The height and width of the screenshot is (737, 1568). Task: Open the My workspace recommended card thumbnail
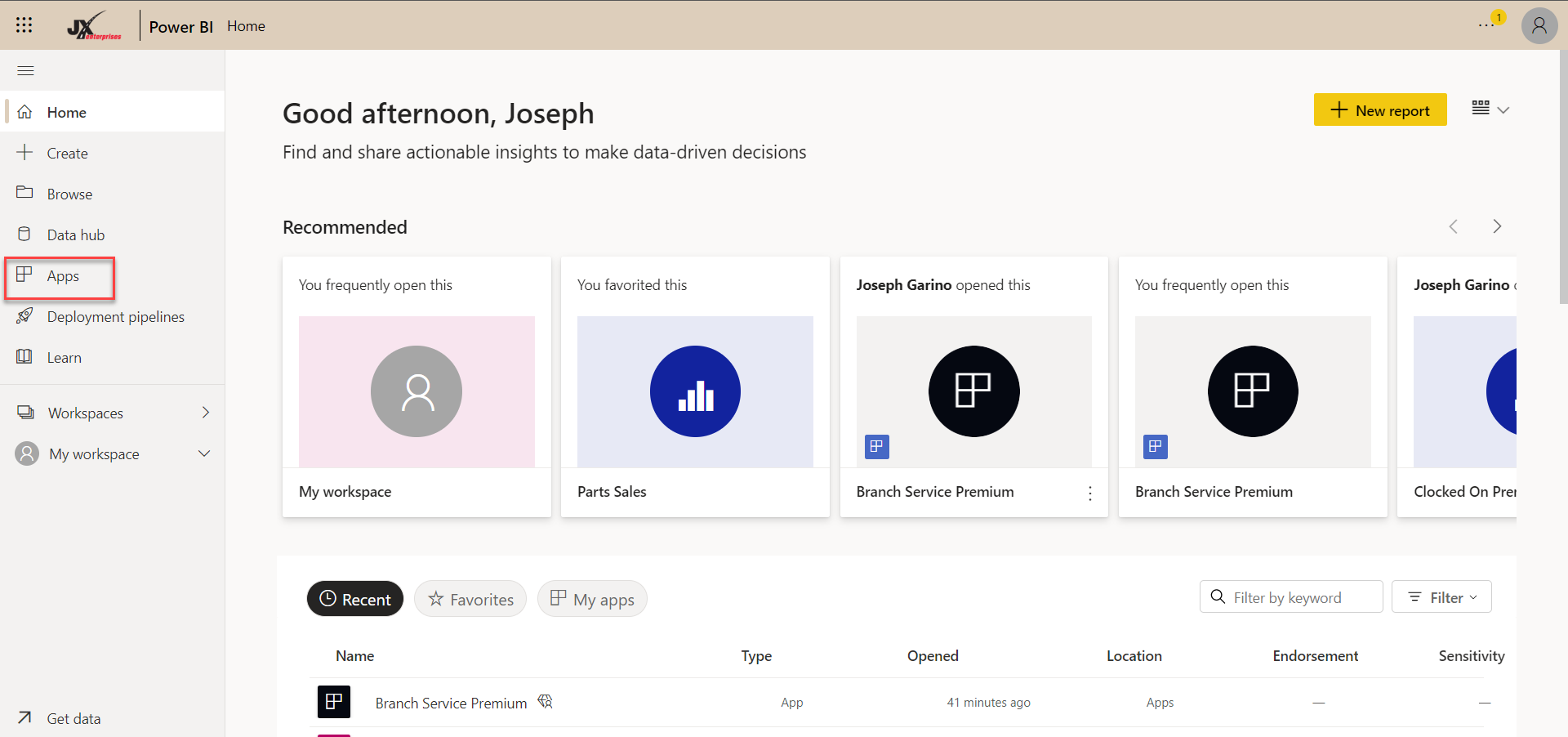[416, 391]
